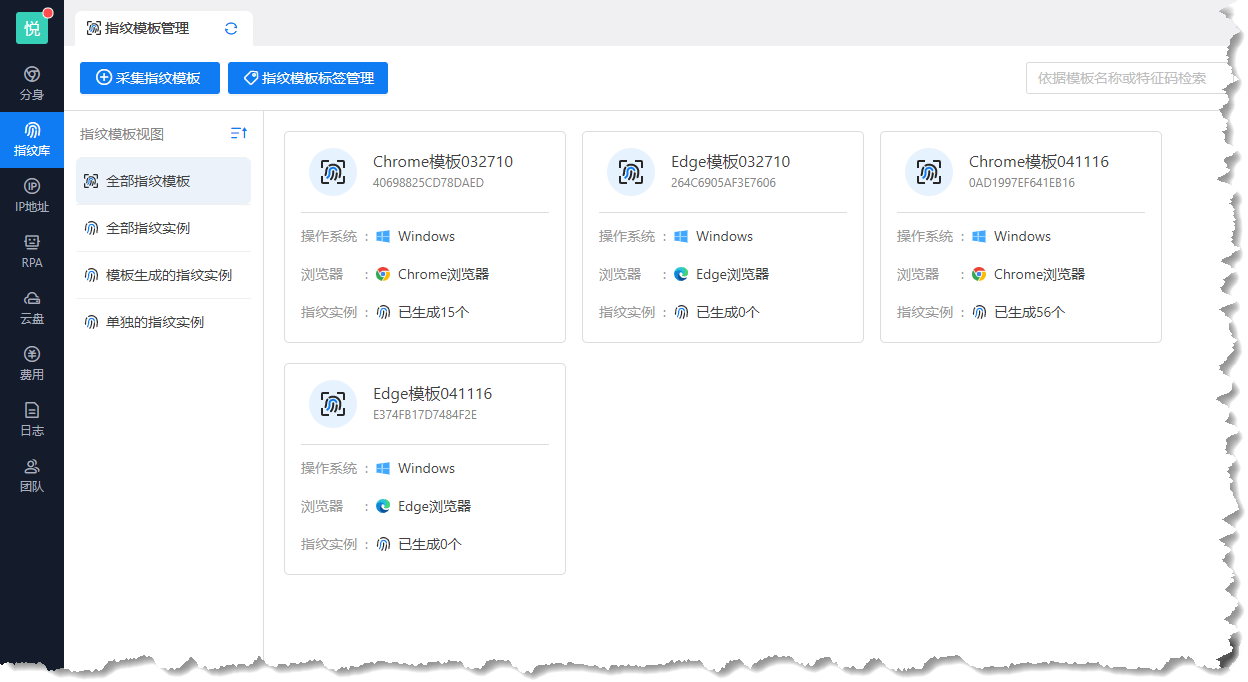Click Chrome浏览器 in Chrome模板032710 card
Screen dimensions: 1248x682
pyautogui.click(x=444, y=274)
